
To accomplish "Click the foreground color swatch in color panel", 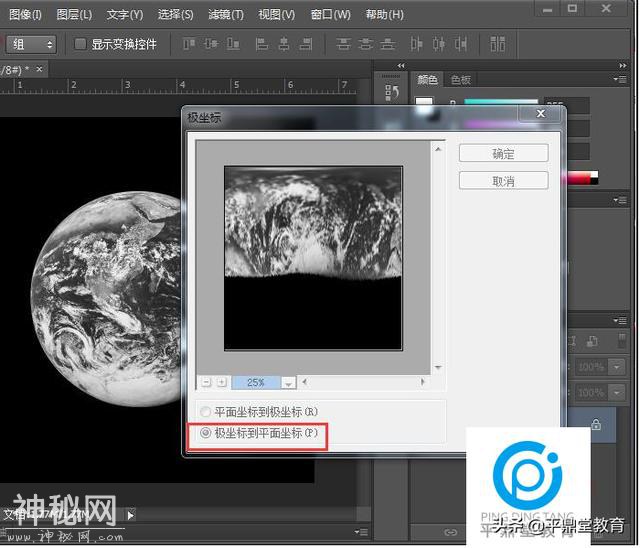I will click(x=424, y=101).
